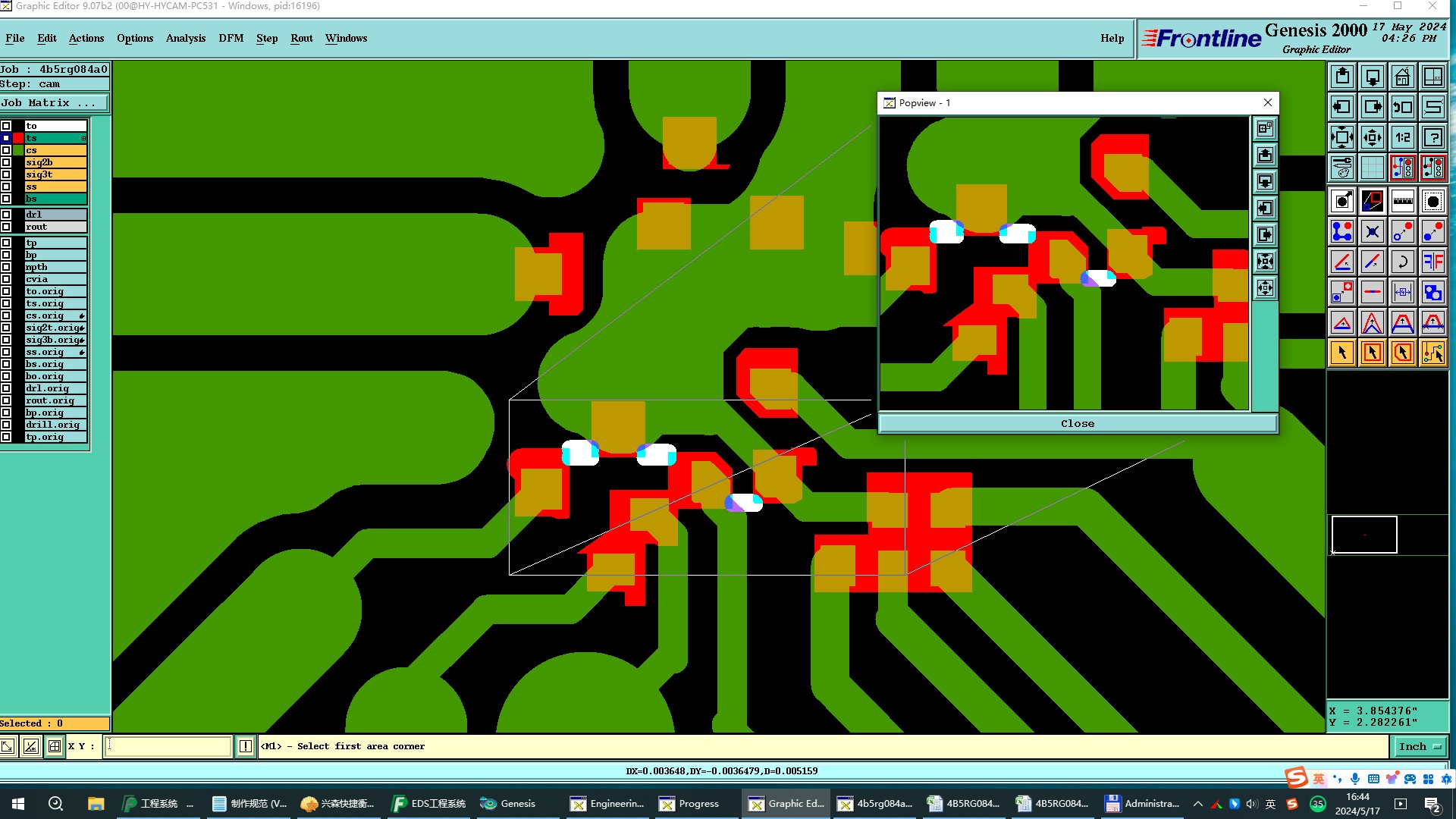
Task: Click the question mark help icon
Action: click(x=1432, y=137)
